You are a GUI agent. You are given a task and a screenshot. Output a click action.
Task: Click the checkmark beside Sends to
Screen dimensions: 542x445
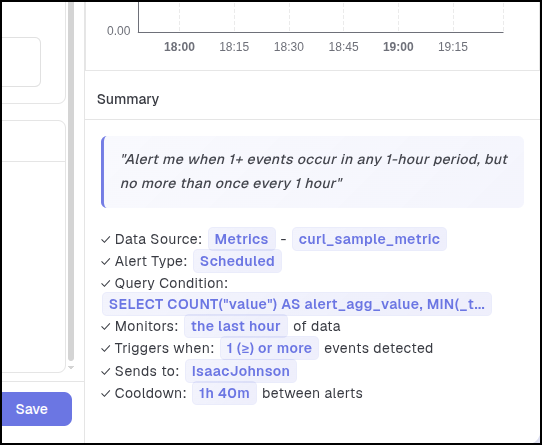[x=105, y=371]
